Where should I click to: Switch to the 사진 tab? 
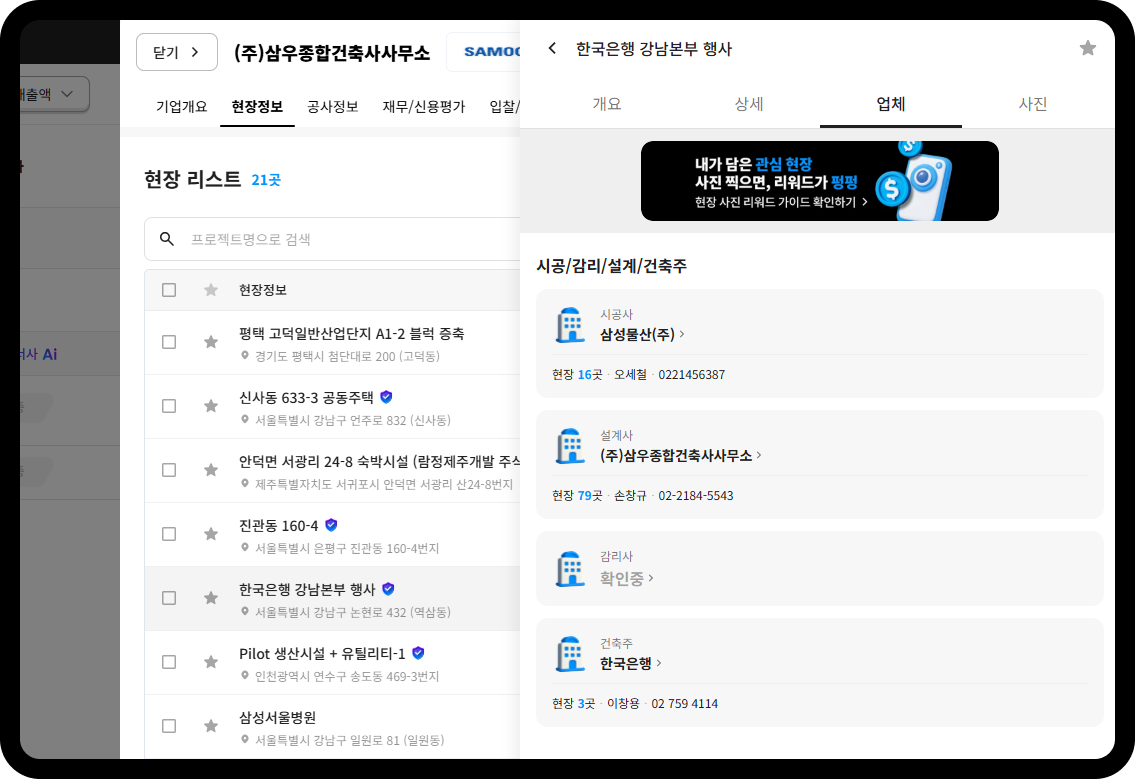tap(1033, 104)
